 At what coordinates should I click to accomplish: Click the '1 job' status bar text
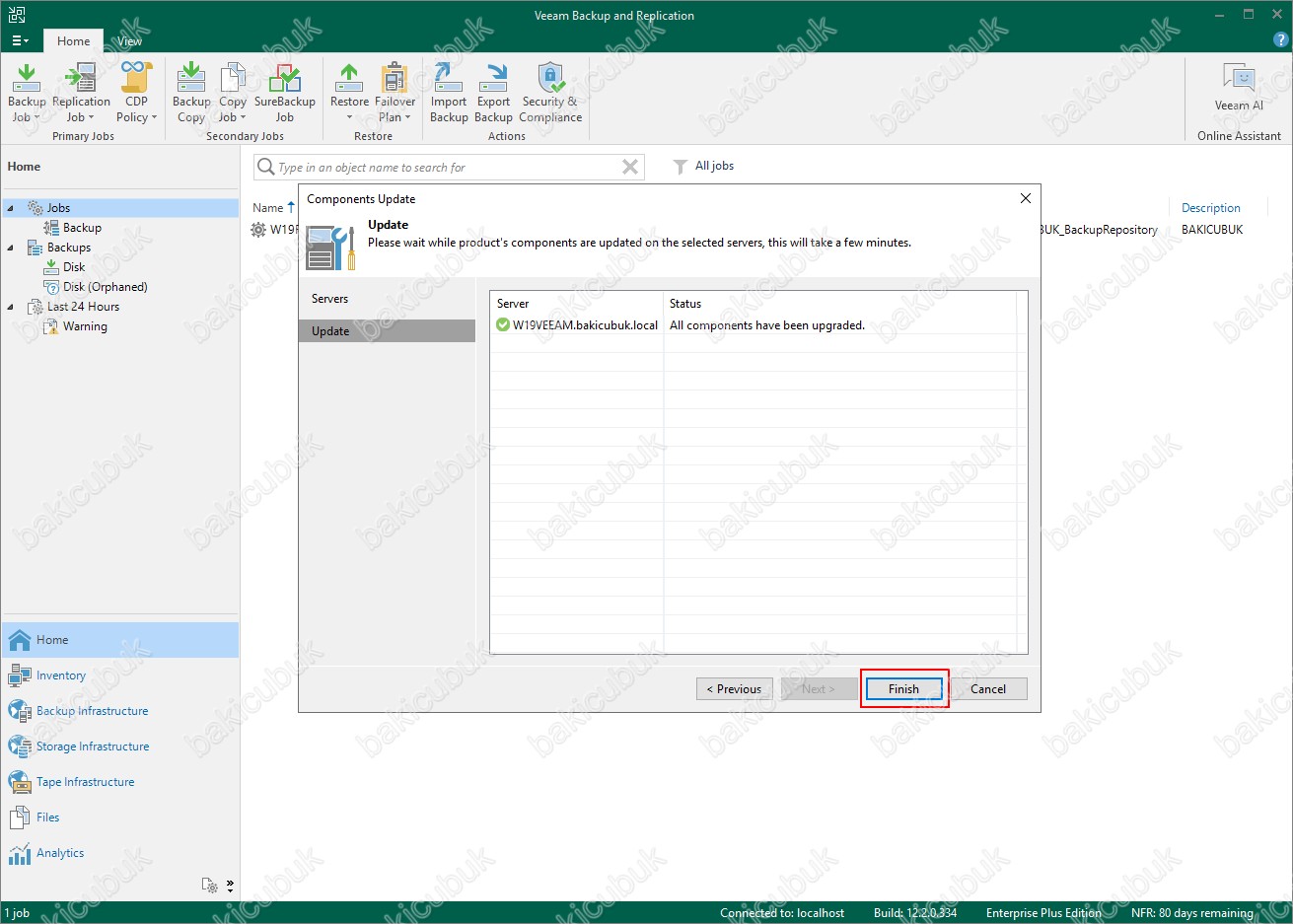[17, 913]
